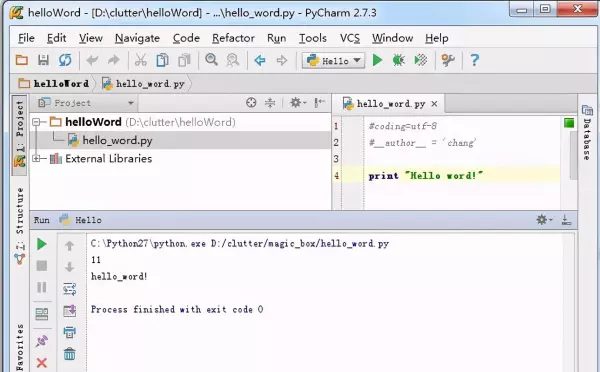Viewport: 600px width, 372px height.
Task: Click the line 4 gutter number
Action: tap(336, 176)
